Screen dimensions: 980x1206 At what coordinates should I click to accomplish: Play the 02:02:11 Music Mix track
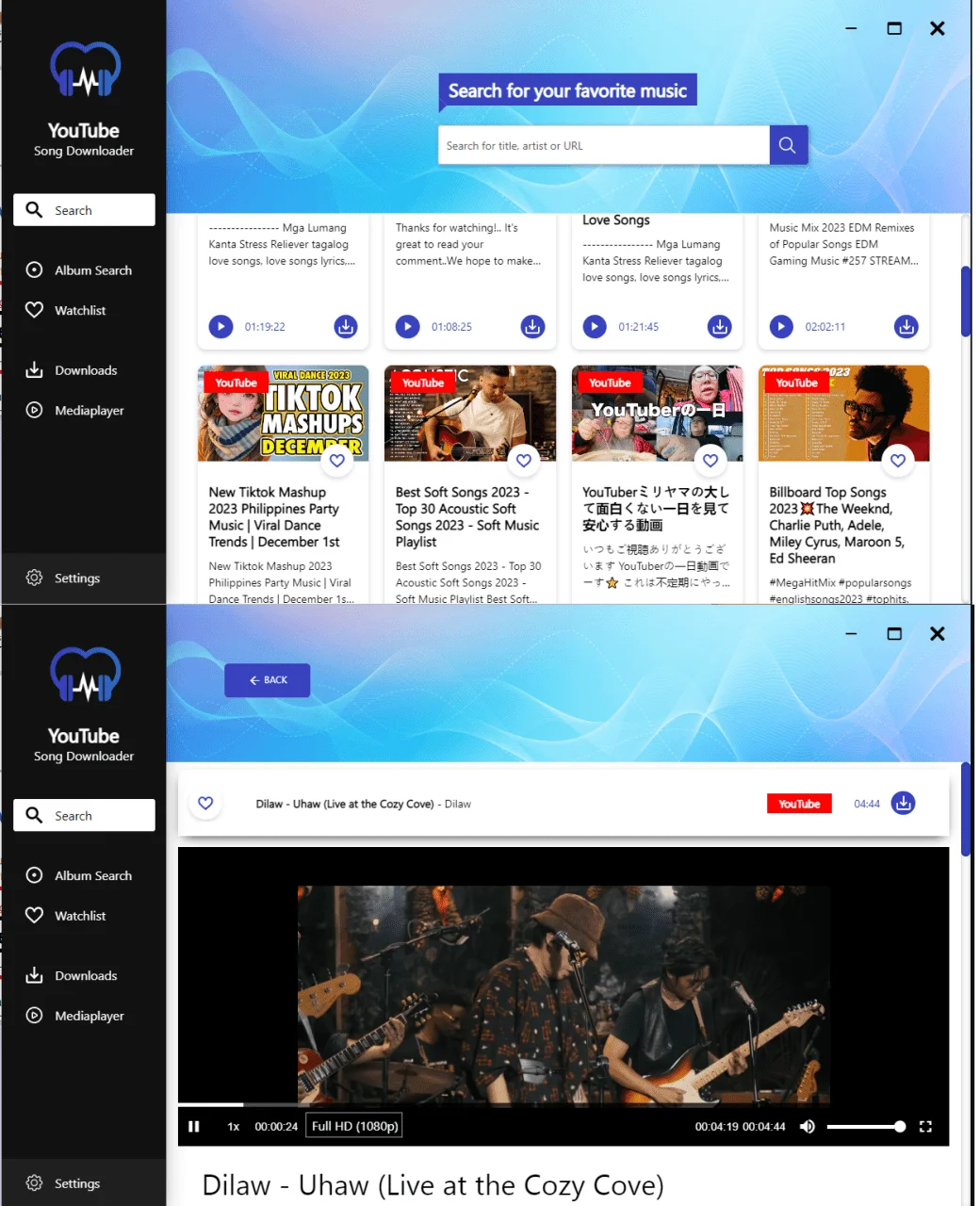(x=781, y=327)
